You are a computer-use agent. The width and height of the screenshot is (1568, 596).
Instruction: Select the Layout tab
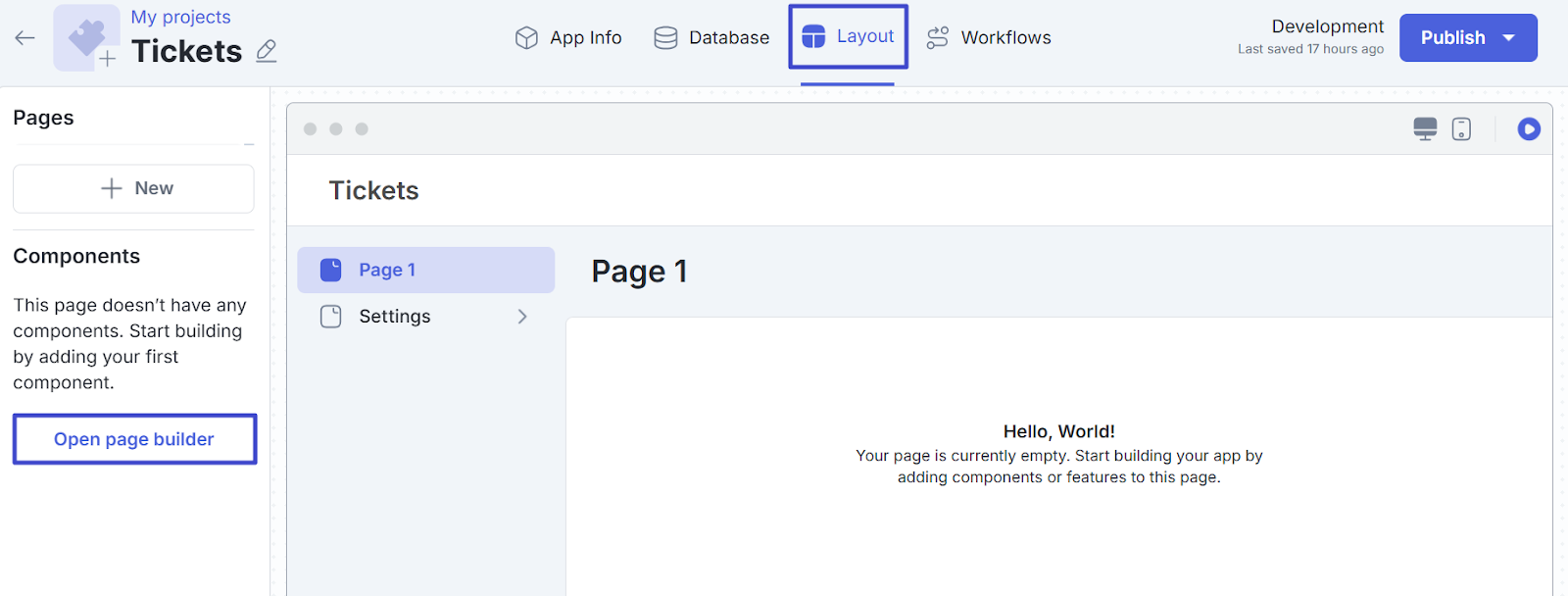coord(849,37)
